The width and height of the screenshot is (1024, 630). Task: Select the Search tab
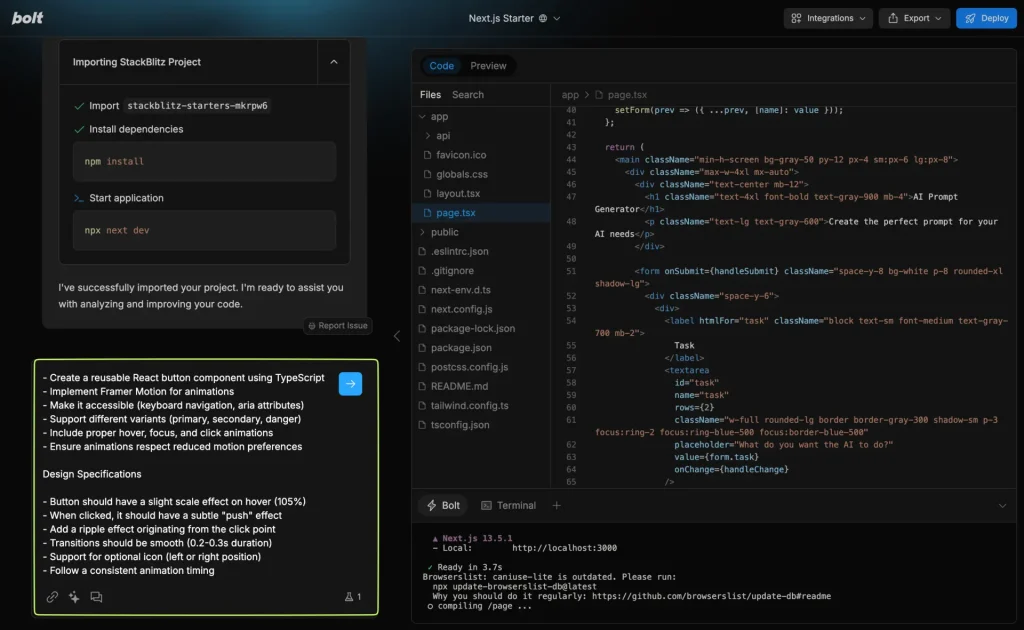[468, 95]
